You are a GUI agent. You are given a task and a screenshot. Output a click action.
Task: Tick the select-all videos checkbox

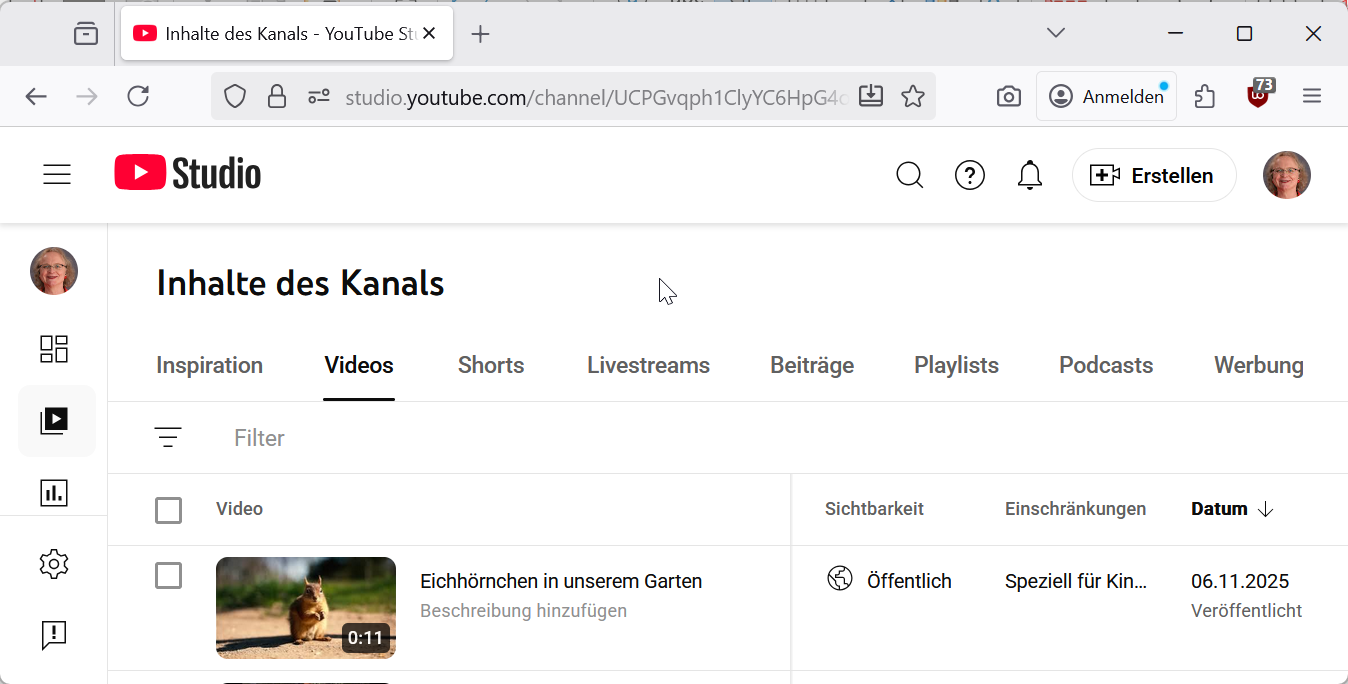click(169, 510)
